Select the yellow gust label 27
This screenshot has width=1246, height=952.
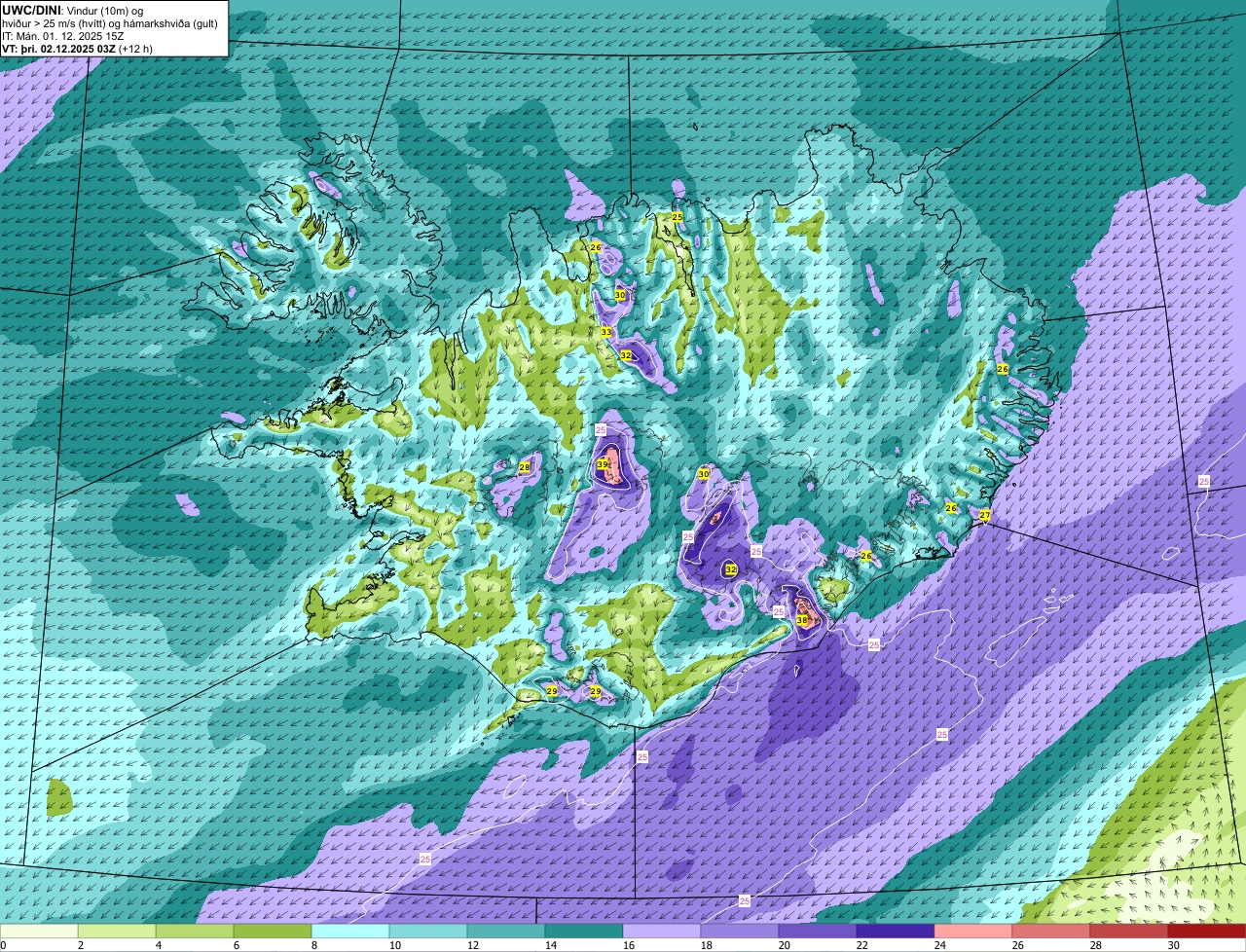tap(985, 515)
